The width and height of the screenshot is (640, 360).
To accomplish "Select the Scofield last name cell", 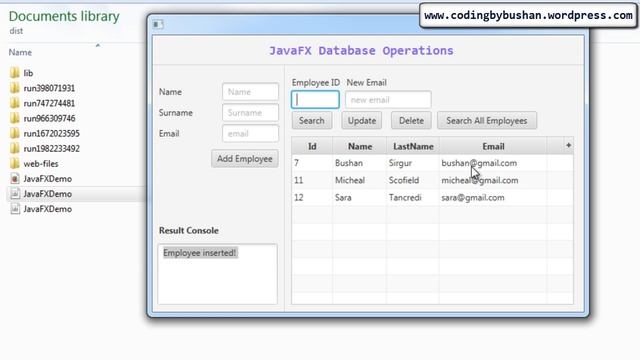I will (413, 180).
